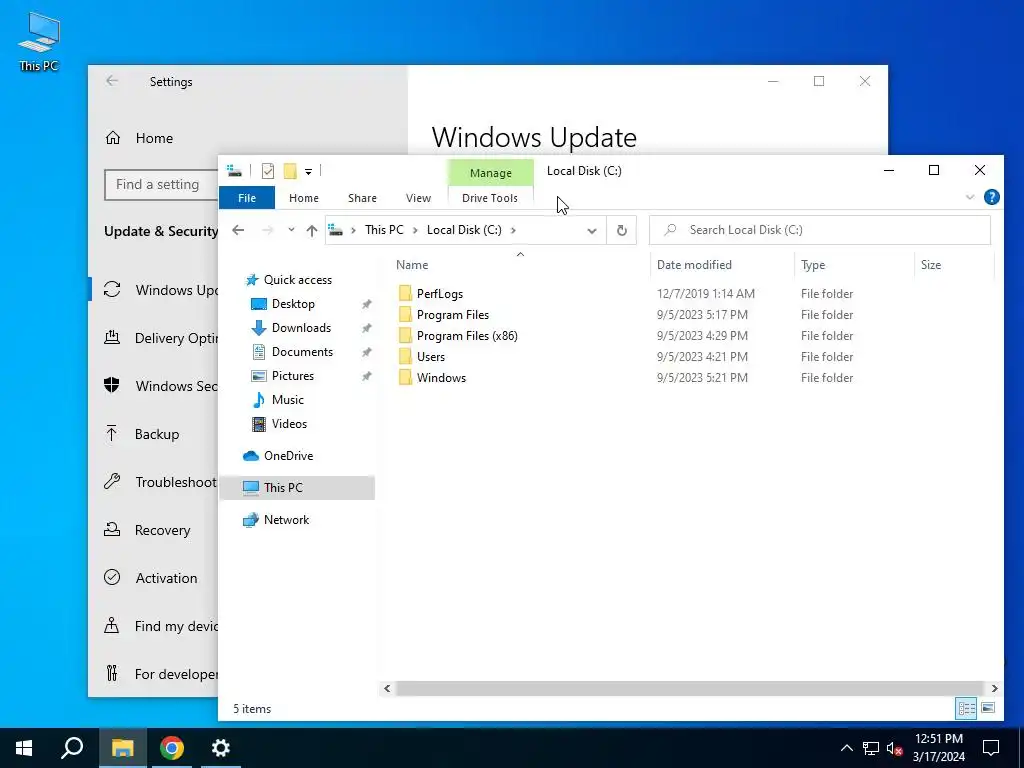
Task: Switch to the Home ribbon tab
Action: (x=304, y=198)
